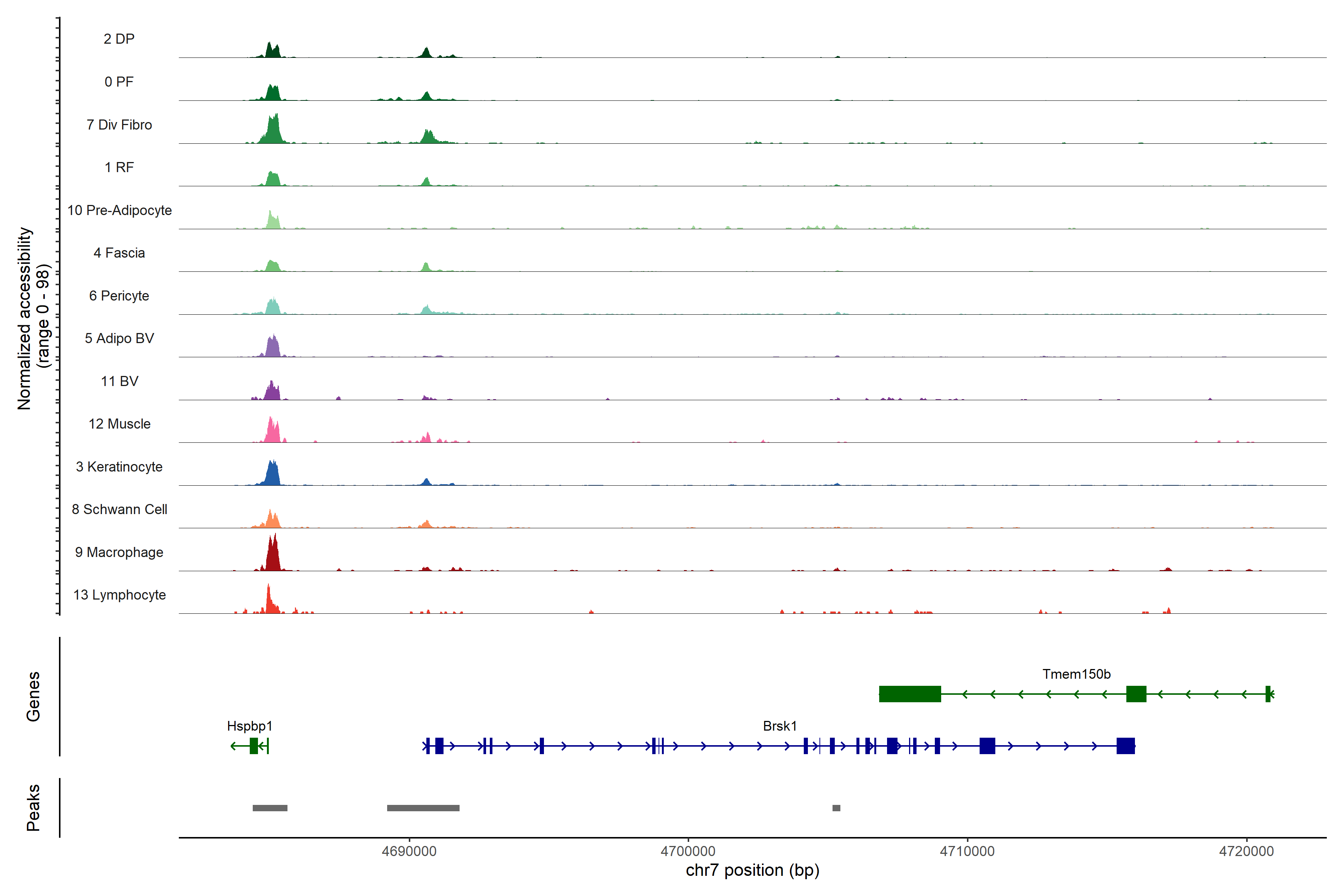The width and height of the screenshot is (1344, 896).
Task: Click the blue Keratinocyte accessibility peak
Action: tap(273, 475)
